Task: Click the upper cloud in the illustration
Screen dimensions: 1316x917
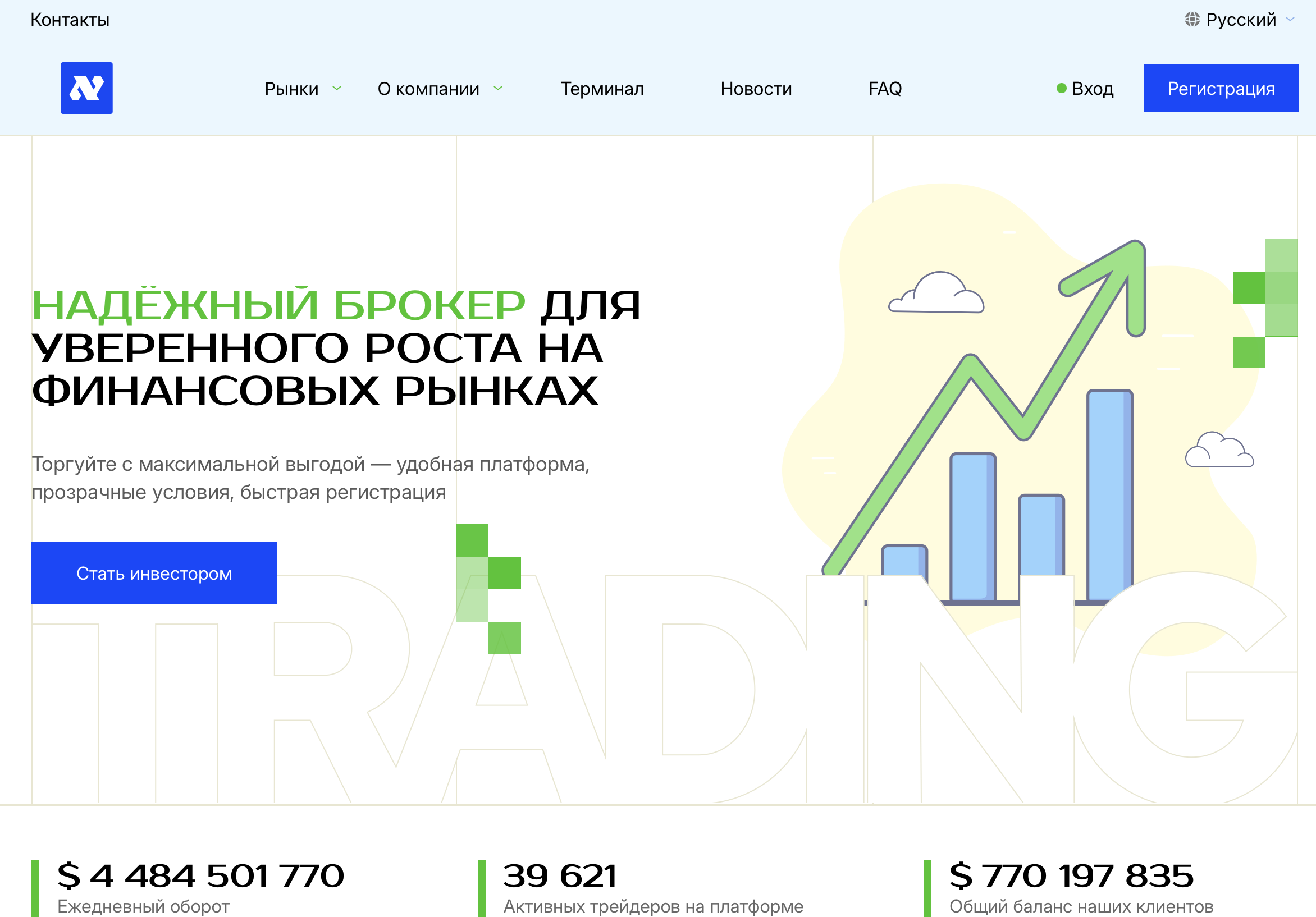Action: click(x=936, y=294)
